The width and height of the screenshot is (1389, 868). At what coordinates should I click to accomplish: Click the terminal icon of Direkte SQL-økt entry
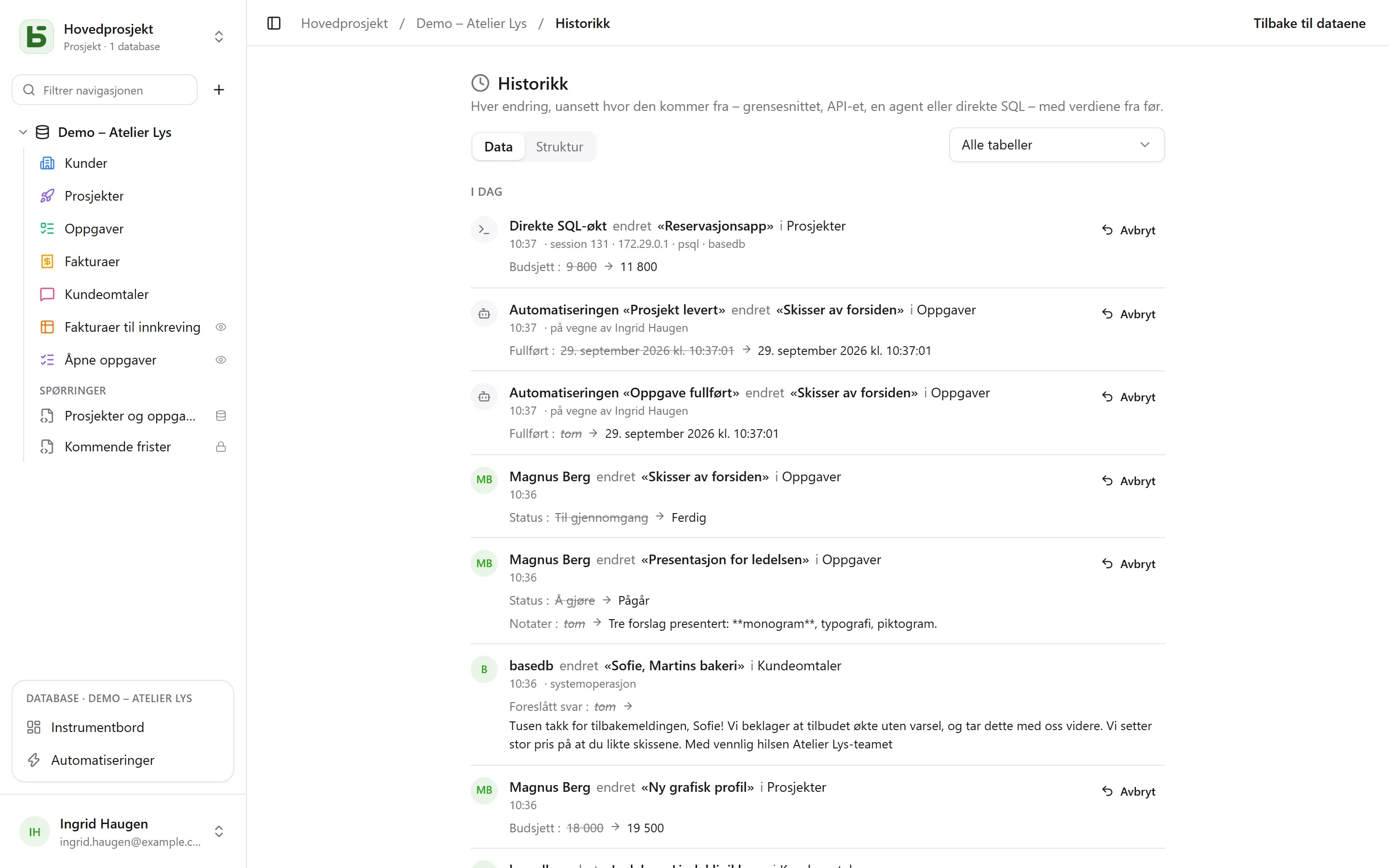[484, 230]
